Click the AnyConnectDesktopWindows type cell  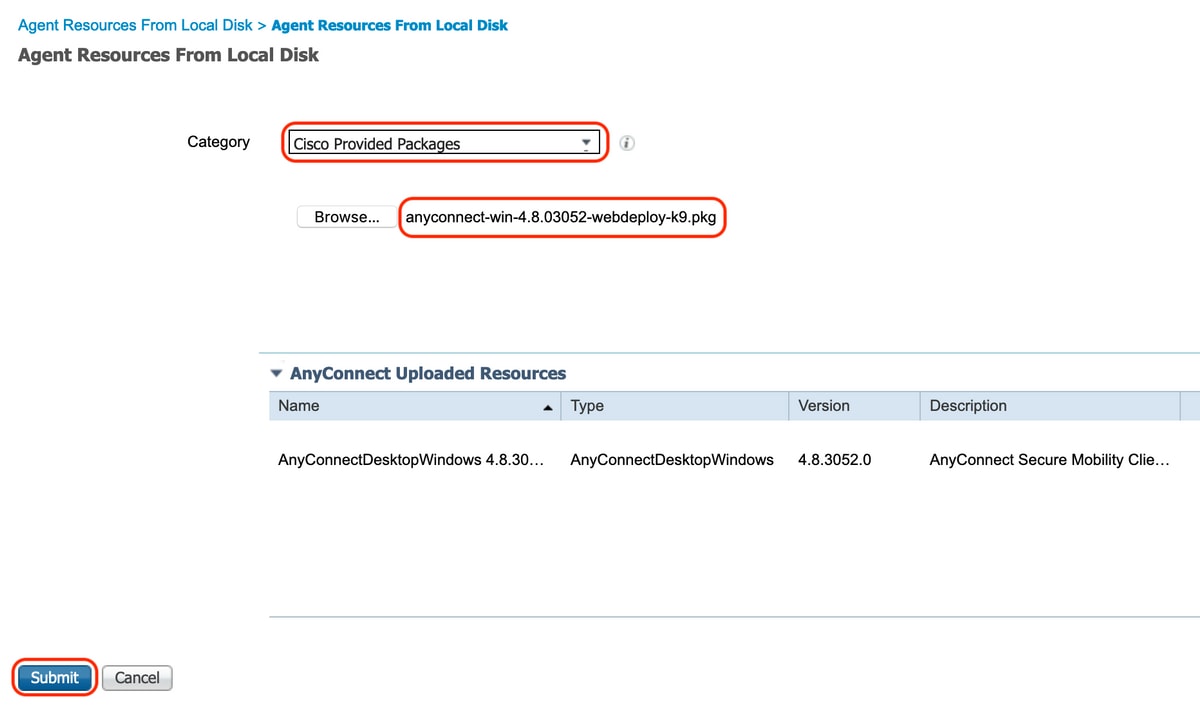coord(672,460)
